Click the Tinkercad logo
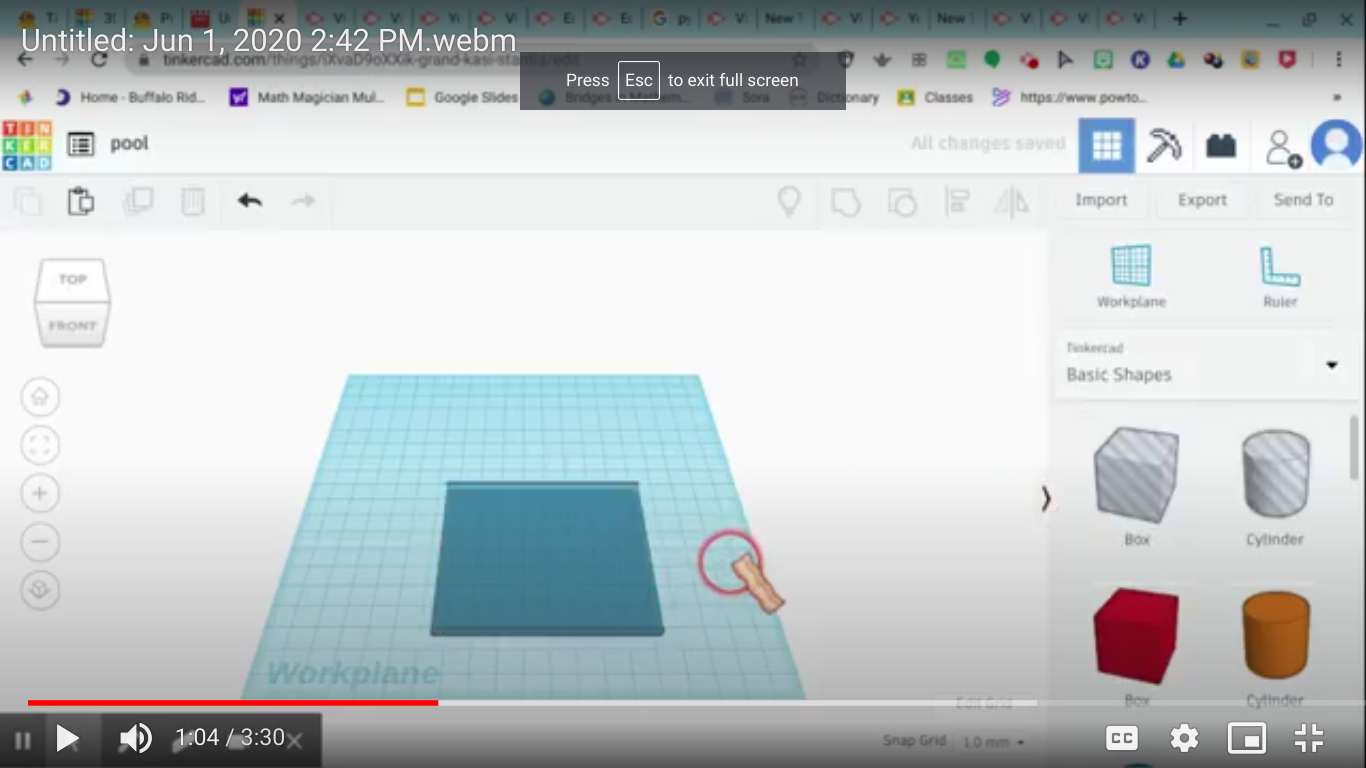 coord(27,145)
